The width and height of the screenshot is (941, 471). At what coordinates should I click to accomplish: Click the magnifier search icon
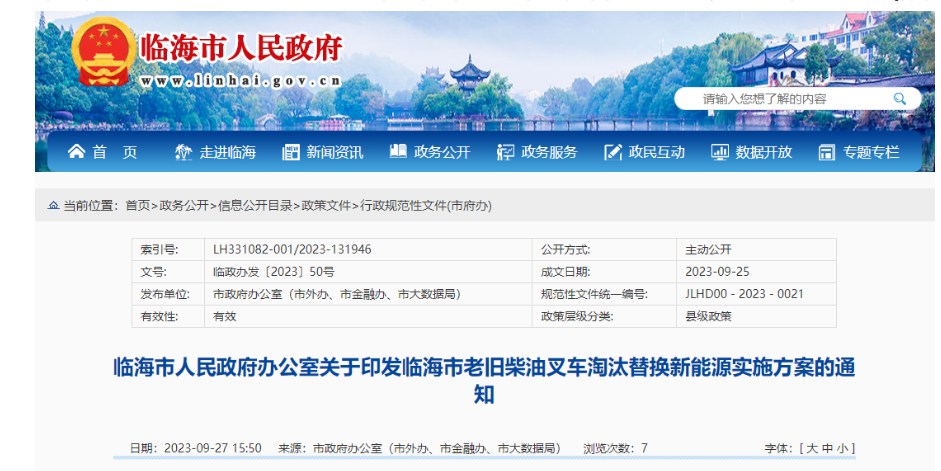(x=899, y=98)
